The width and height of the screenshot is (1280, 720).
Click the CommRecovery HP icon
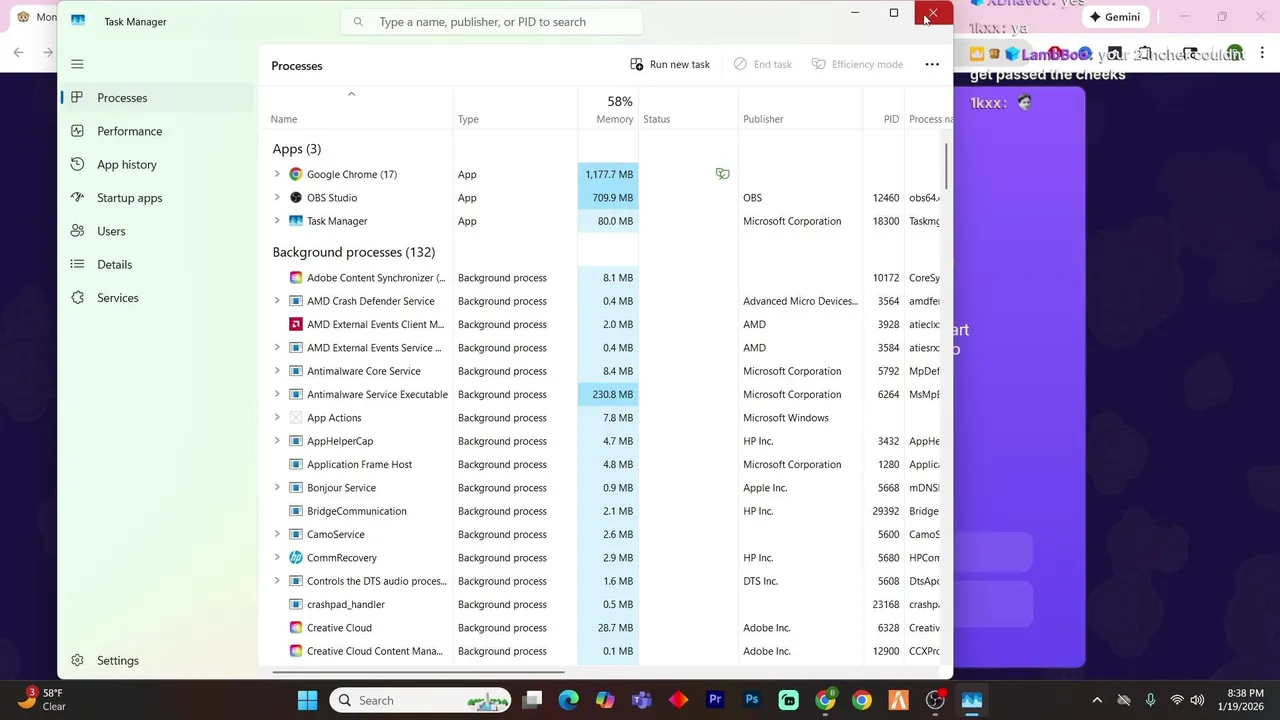coord(296,557)
